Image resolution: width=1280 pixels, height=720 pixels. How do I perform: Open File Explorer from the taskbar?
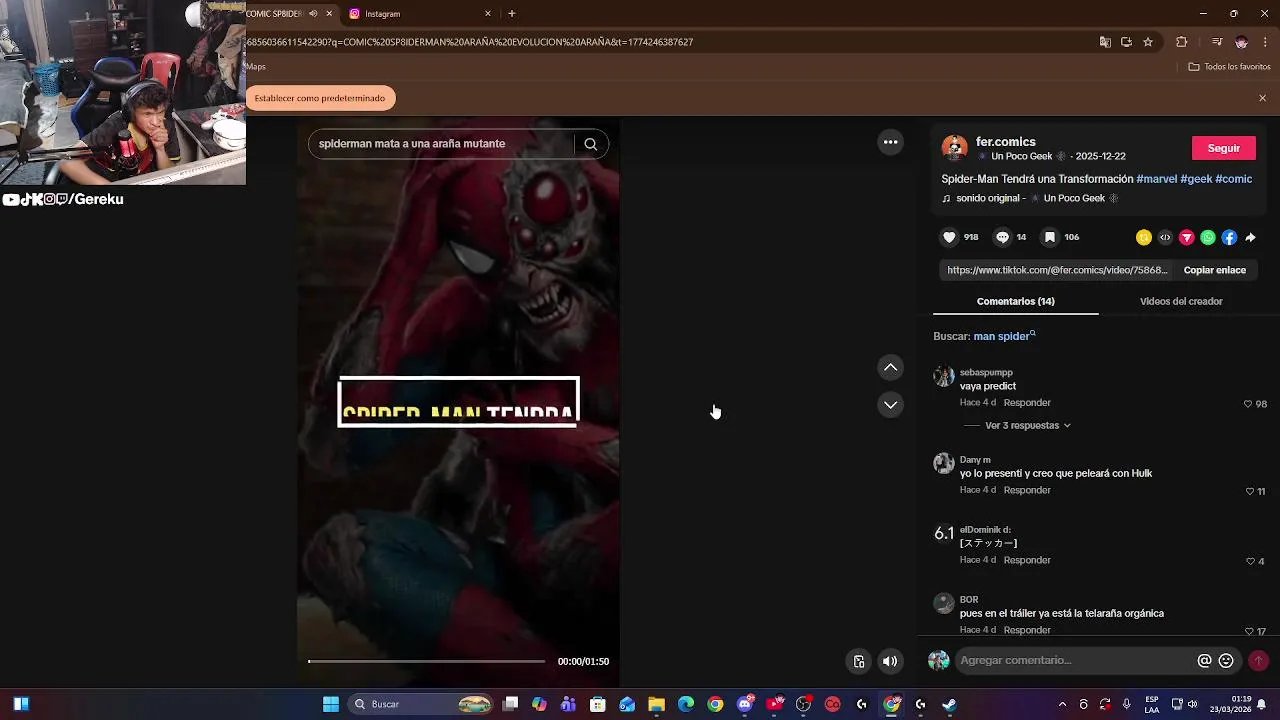click(656, 704)
